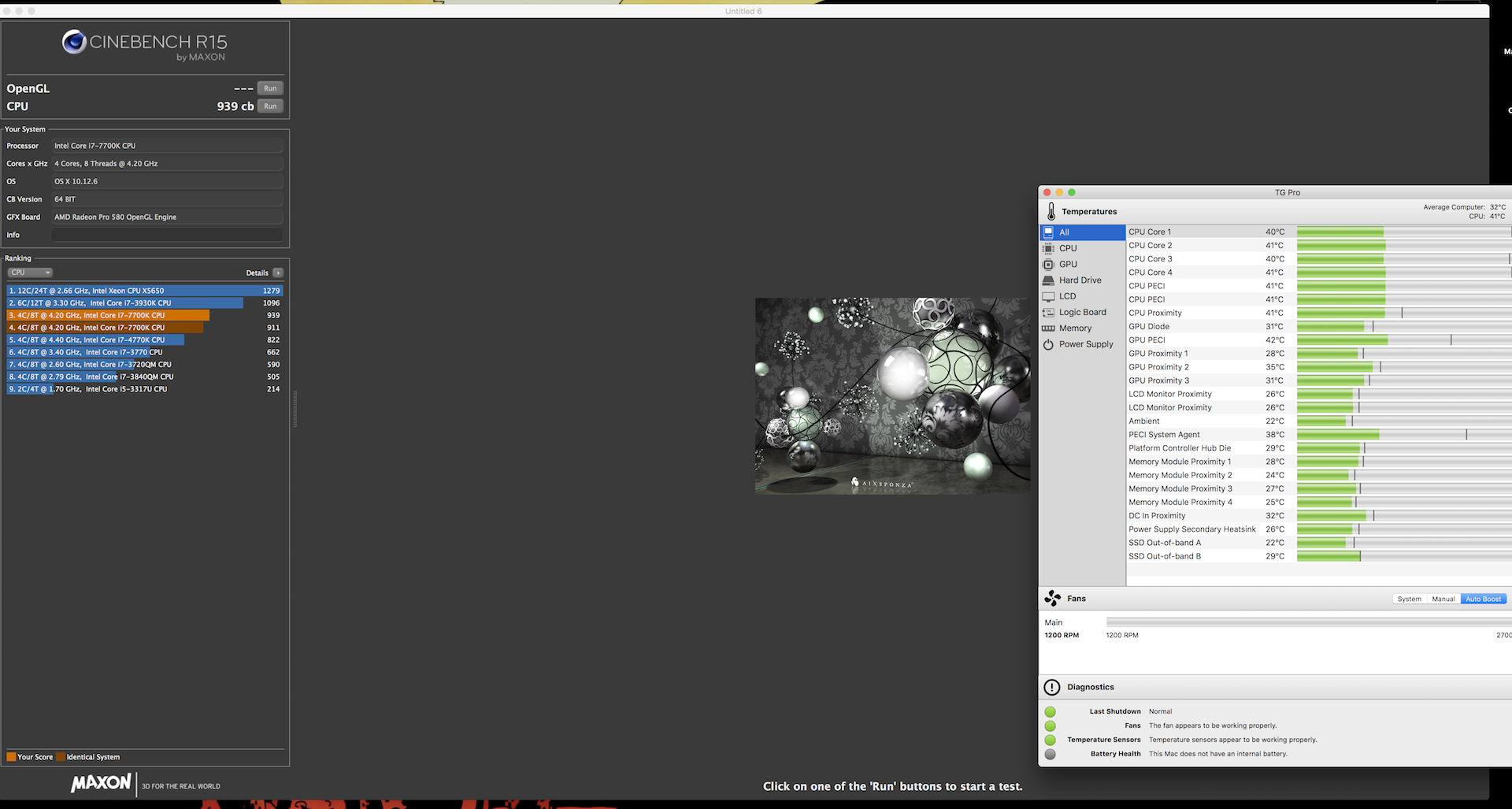Viewport: 1512px width, 809px height.
Task: Click the SSD Out-of-band B row
Action: point(1319,556)
